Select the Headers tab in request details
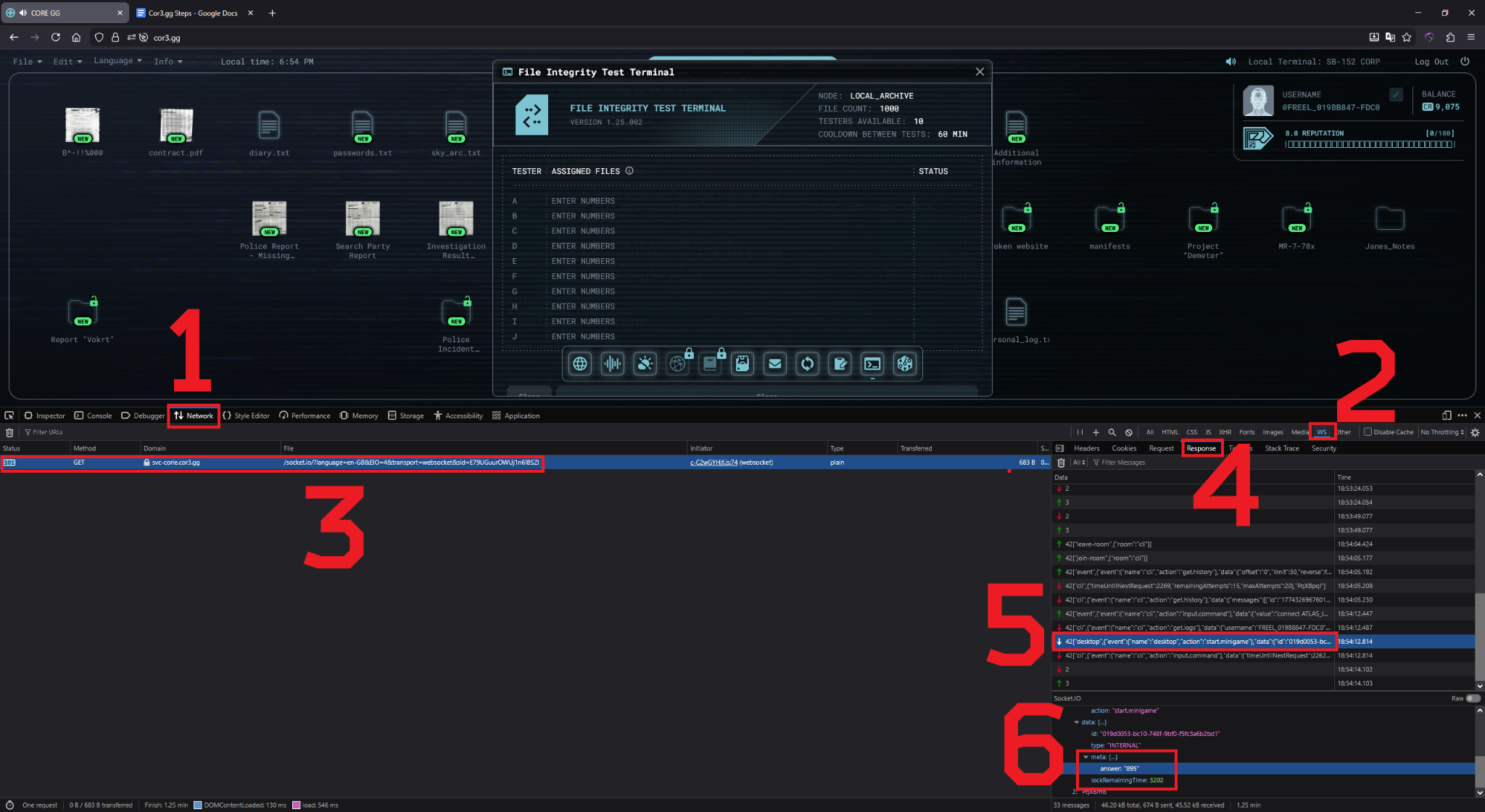Image resolution: width=1485 pixels, height=812 pixels. coord(1086,448)
